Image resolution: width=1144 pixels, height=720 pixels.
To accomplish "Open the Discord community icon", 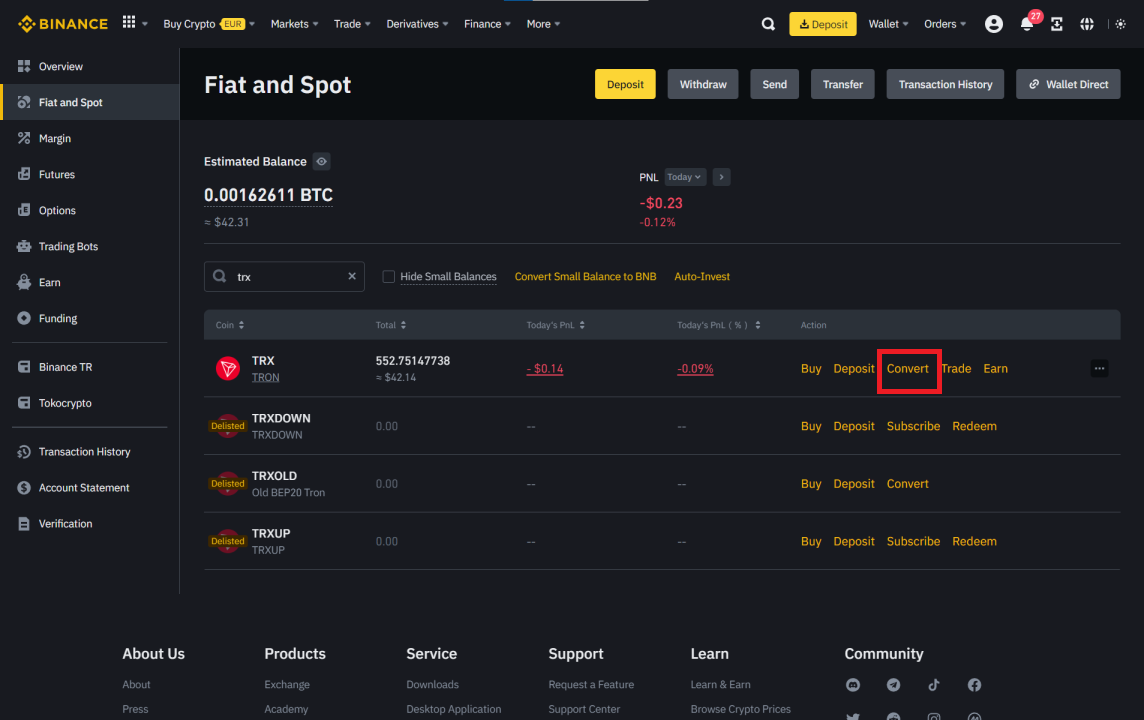I will 853,685.
